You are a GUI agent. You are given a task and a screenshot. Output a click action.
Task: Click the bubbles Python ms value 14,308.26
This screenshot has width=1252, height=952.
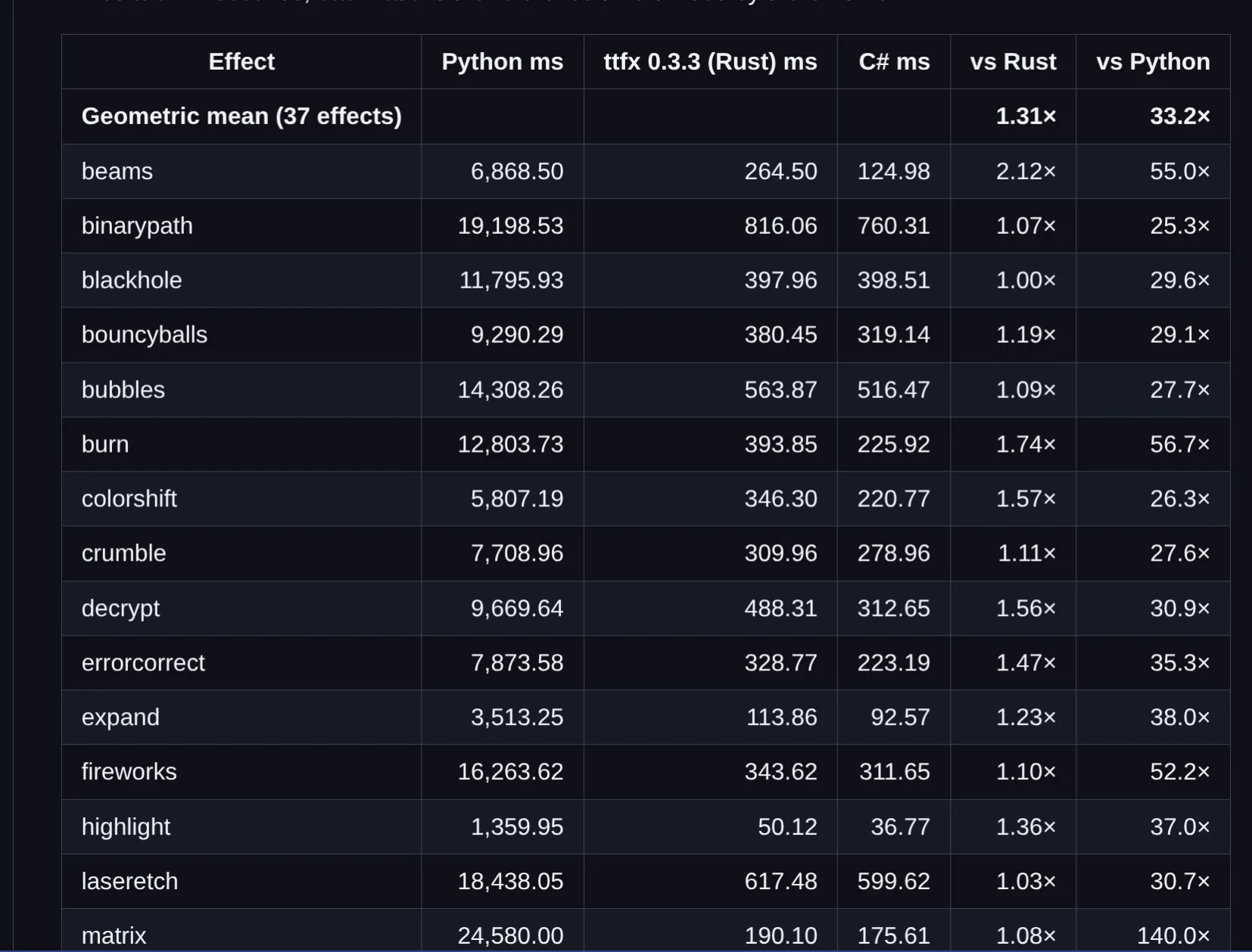[x=510, y=390]
